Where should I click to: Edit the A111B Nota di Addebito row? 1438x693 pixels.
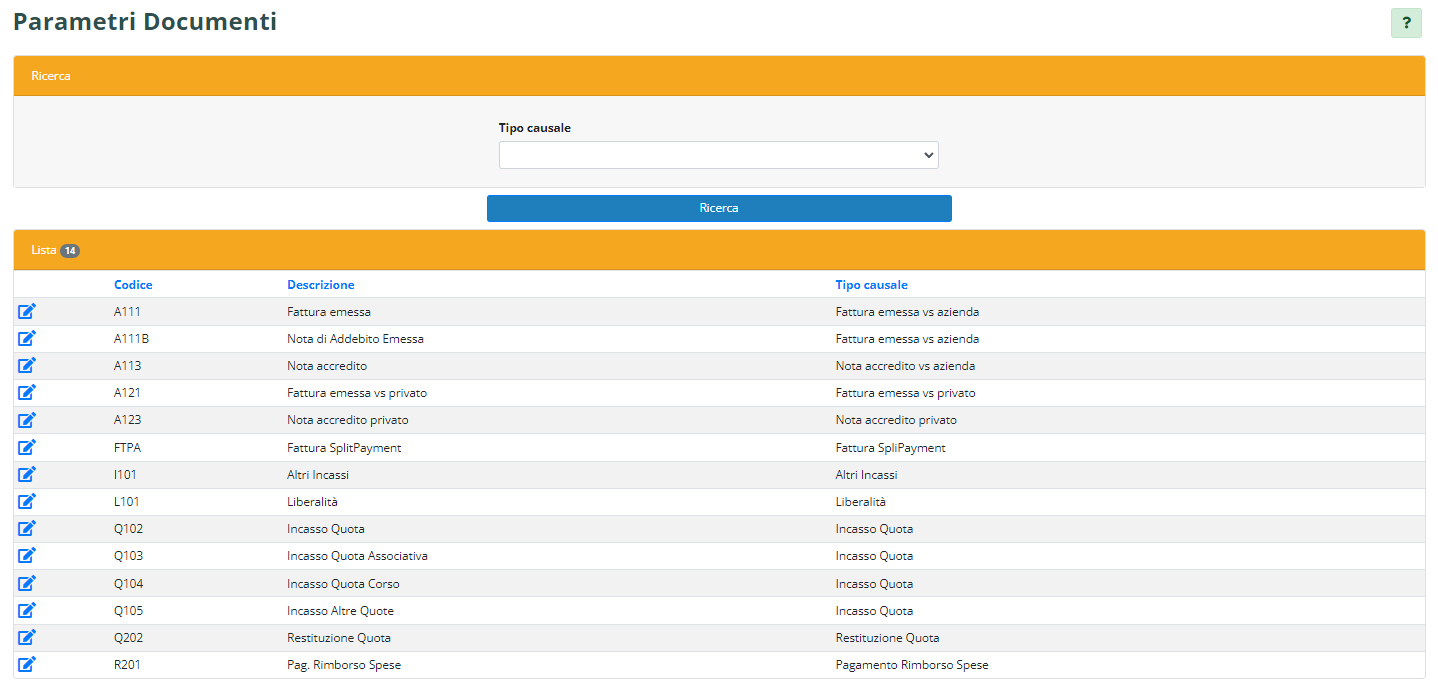pyautogui.click(x=27, y=338)
